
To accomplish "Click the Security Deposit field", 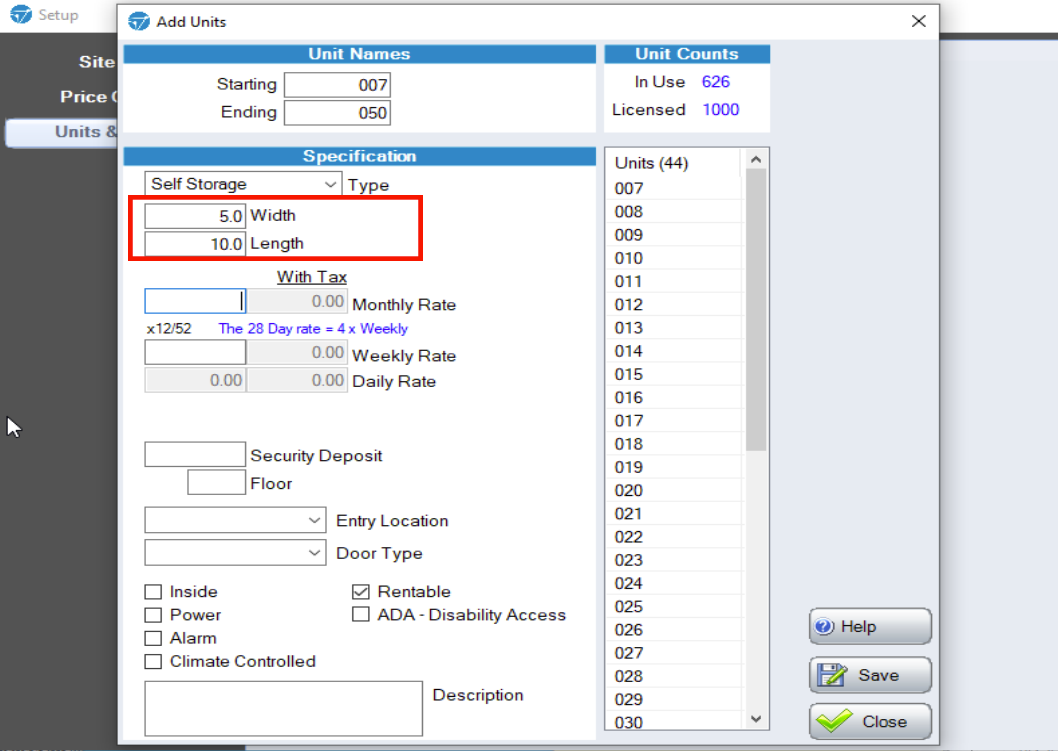I will (195, 455).
